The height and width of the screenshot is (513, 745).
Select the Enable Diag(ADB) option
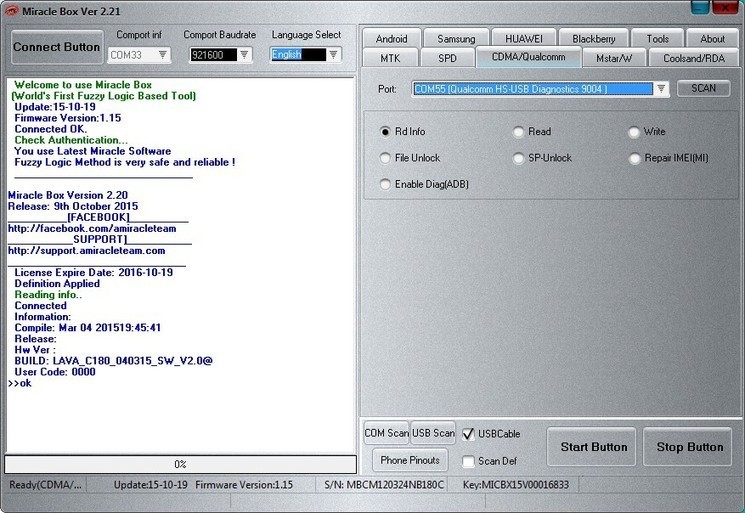click(385, 184)
